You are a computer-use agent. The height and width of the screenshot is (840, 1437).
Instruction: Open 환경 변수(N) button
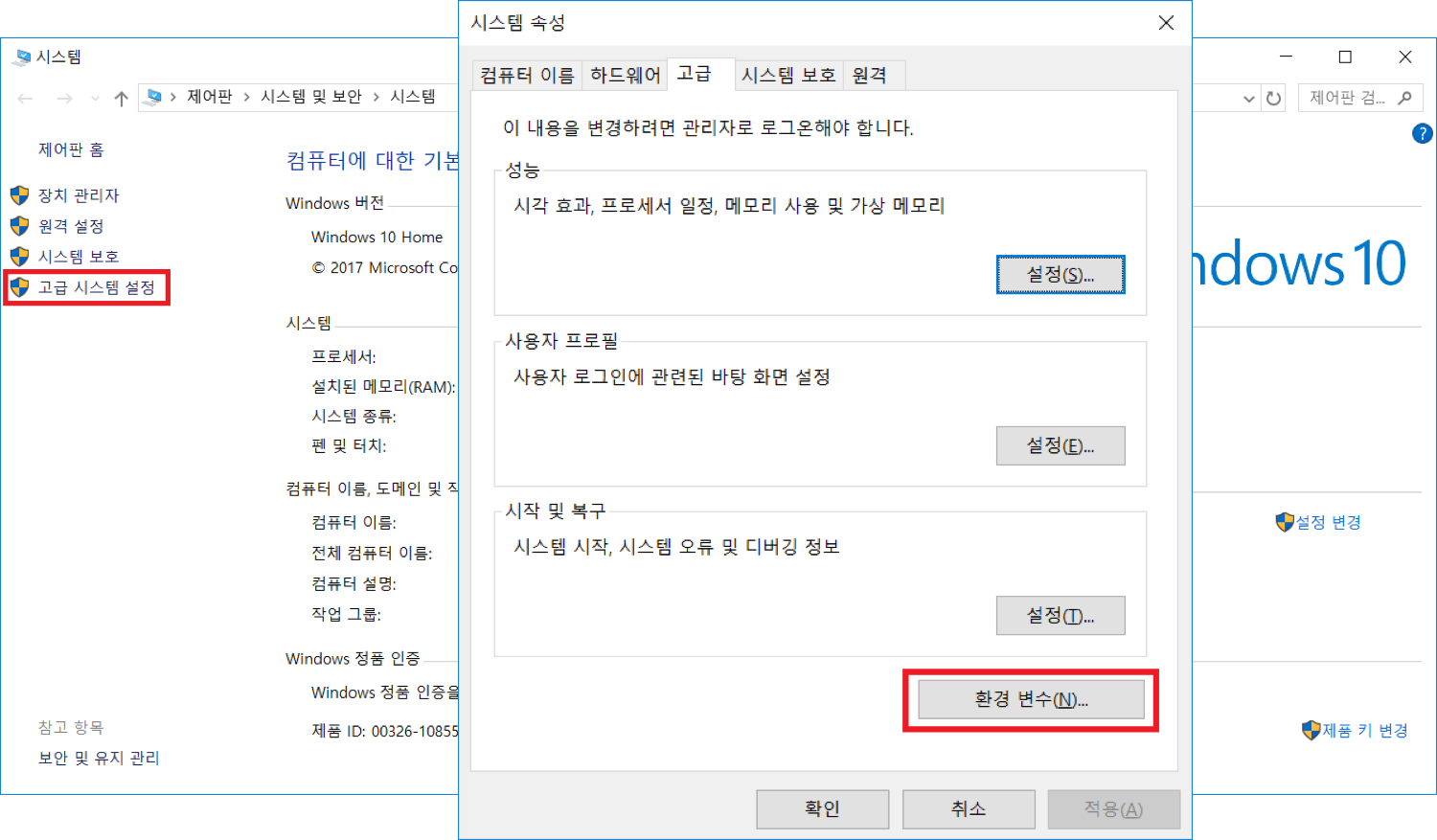pos(1032,699)
